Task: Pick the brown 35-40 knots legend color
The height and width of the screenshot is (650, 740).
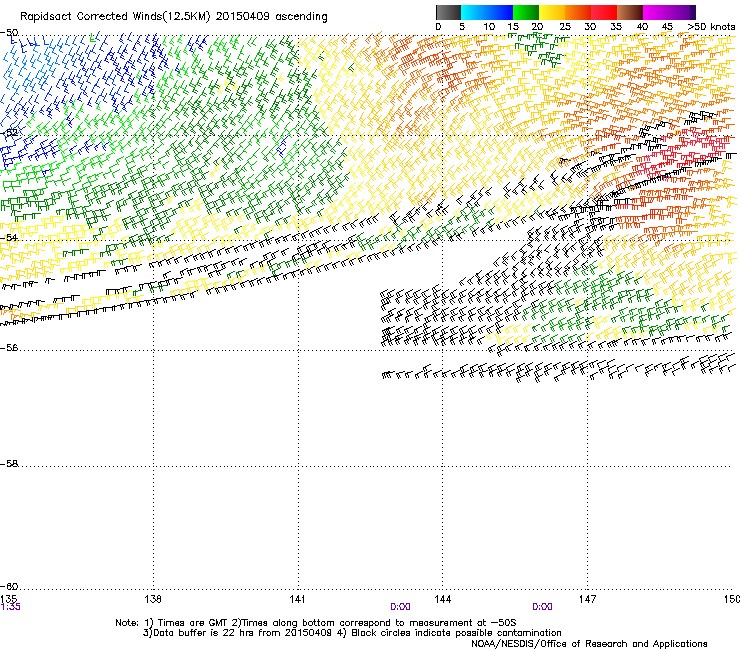Action: pos(630,12)
